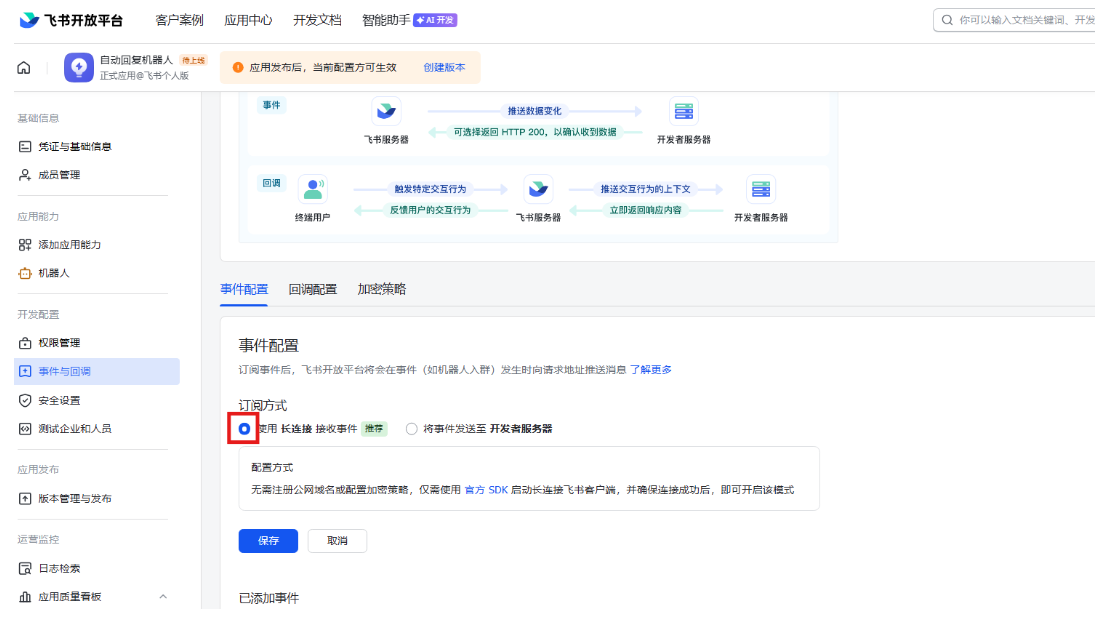Open 智能助手 in top navigation

click(x=386, y=20)
